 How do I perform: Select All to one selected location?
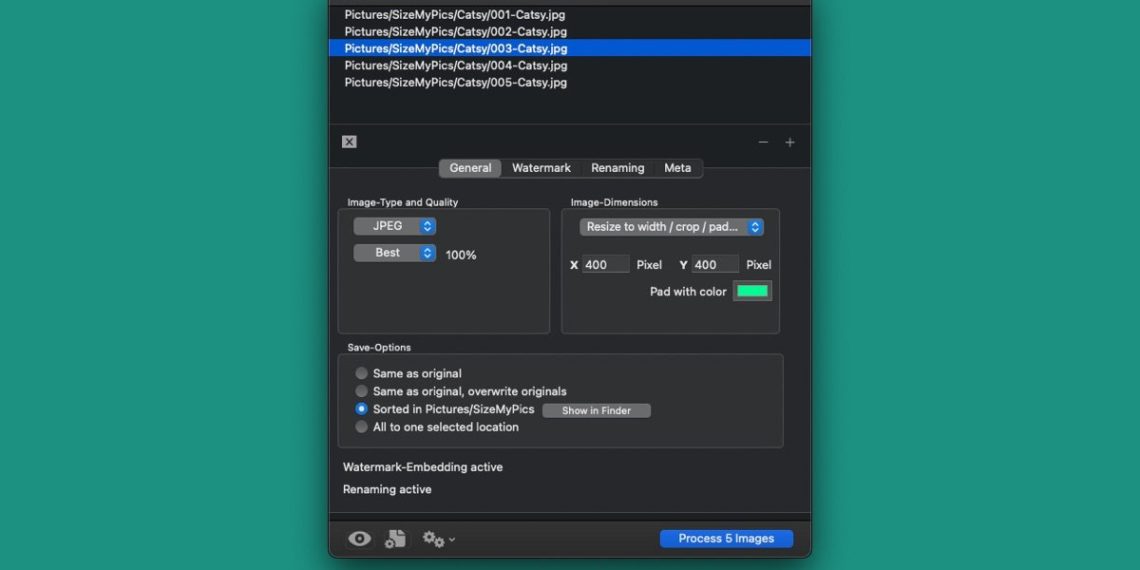point(362,427)
